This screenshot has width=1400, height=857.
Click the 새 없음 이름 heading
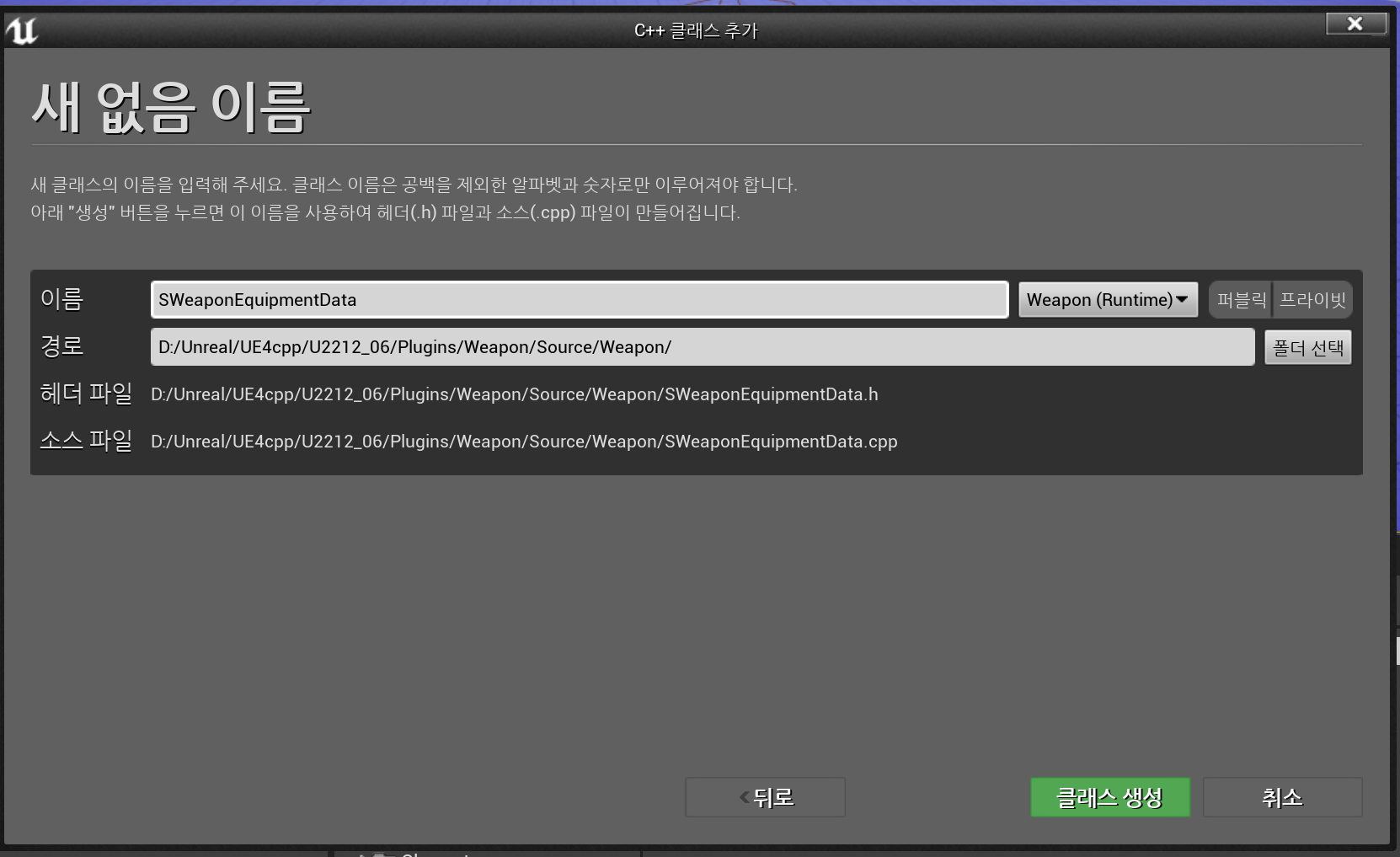171,108
